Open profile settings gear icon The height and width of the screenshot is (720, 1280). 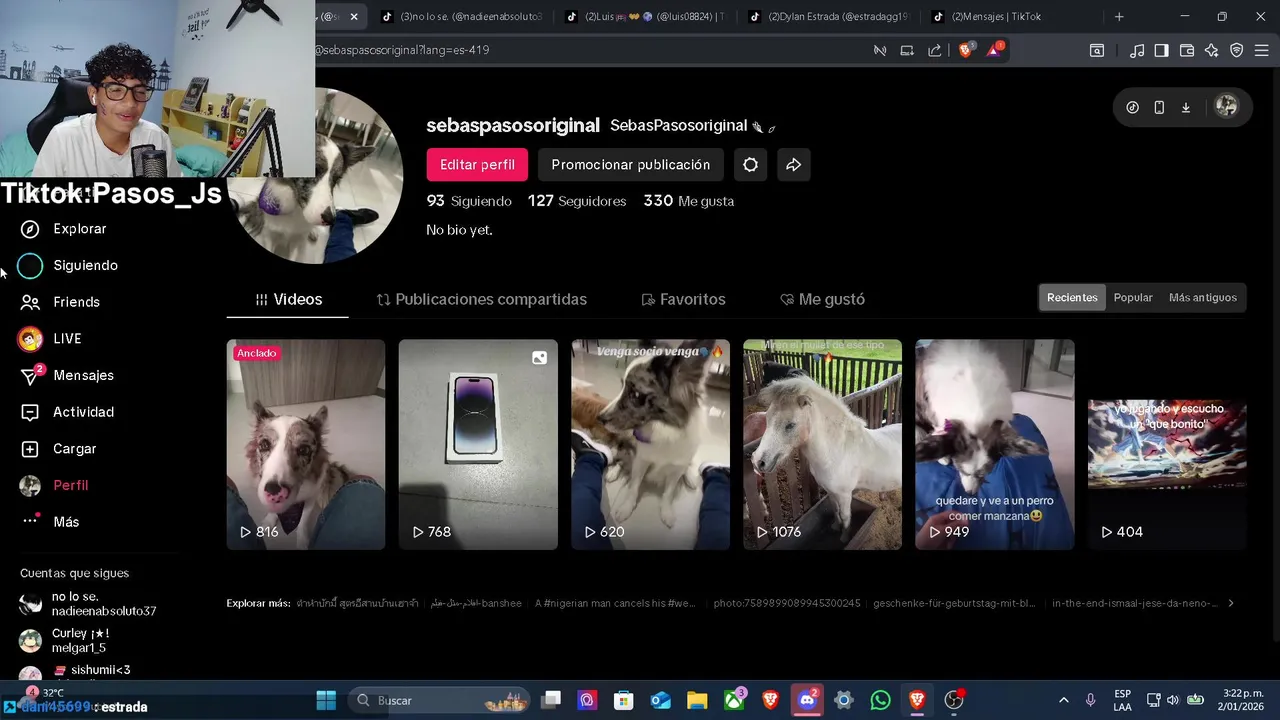point(750,165)
